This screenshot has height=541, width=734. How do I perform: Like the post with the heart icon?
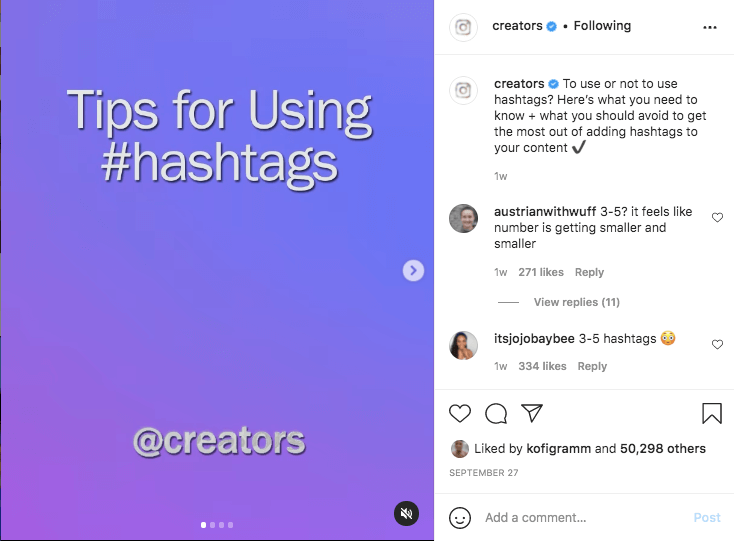coord(460,414)
